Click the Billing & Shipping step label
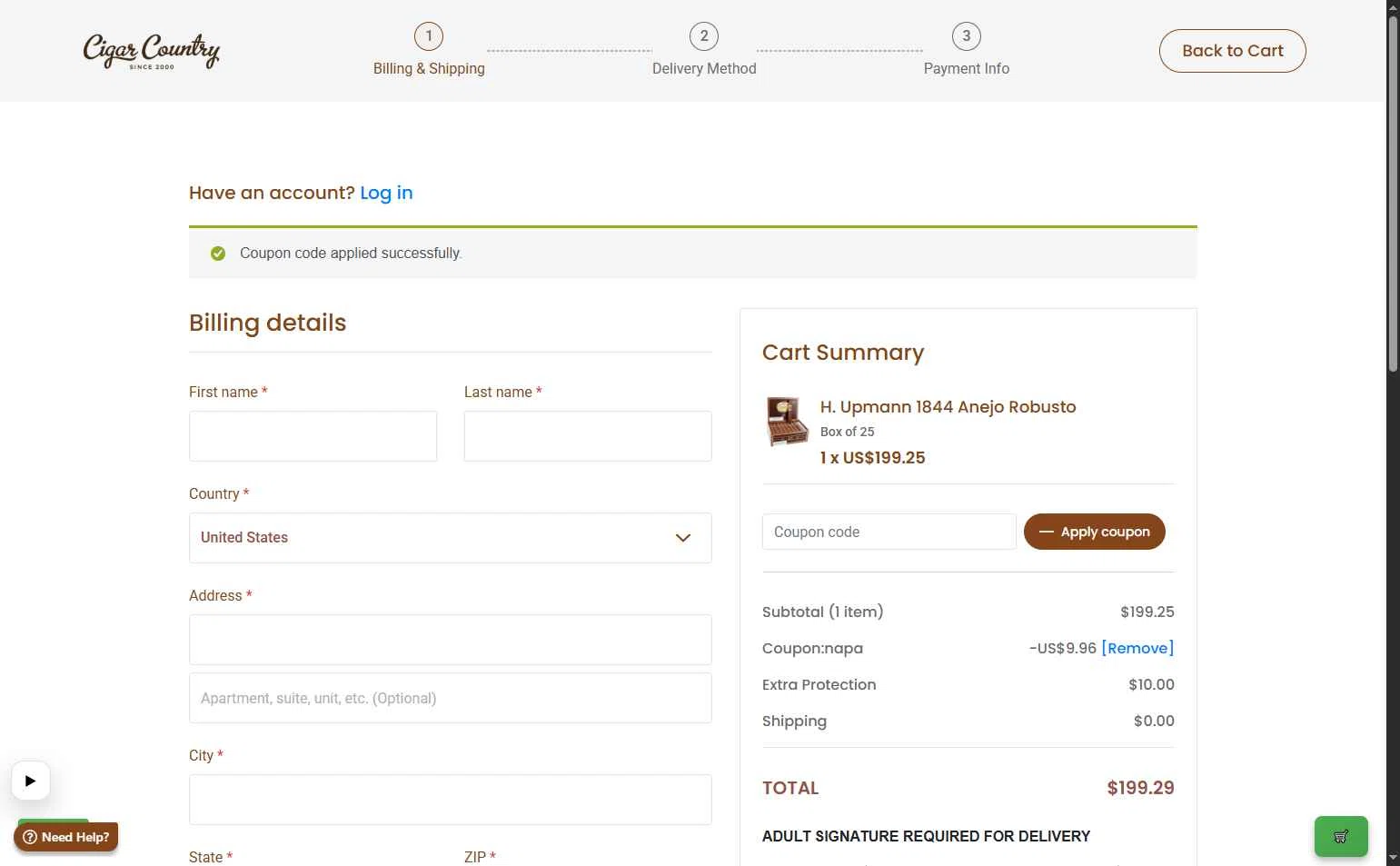The width and height of the screenshot is (1400, 866). click(429, 69)
